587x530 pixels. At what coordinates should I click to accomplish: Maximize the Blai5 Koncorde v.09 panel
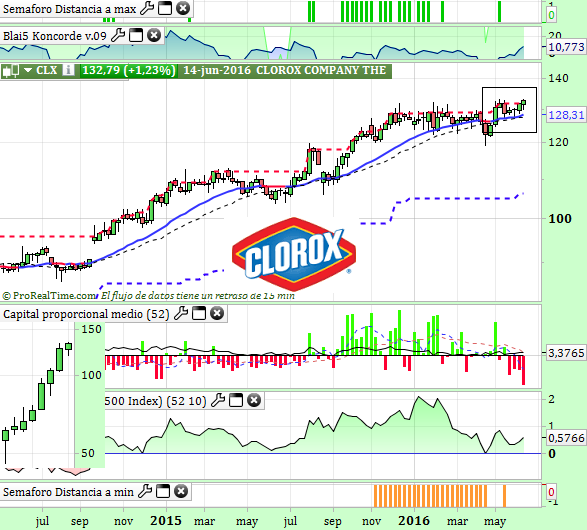pyautogui.click(x=136, y=36)
